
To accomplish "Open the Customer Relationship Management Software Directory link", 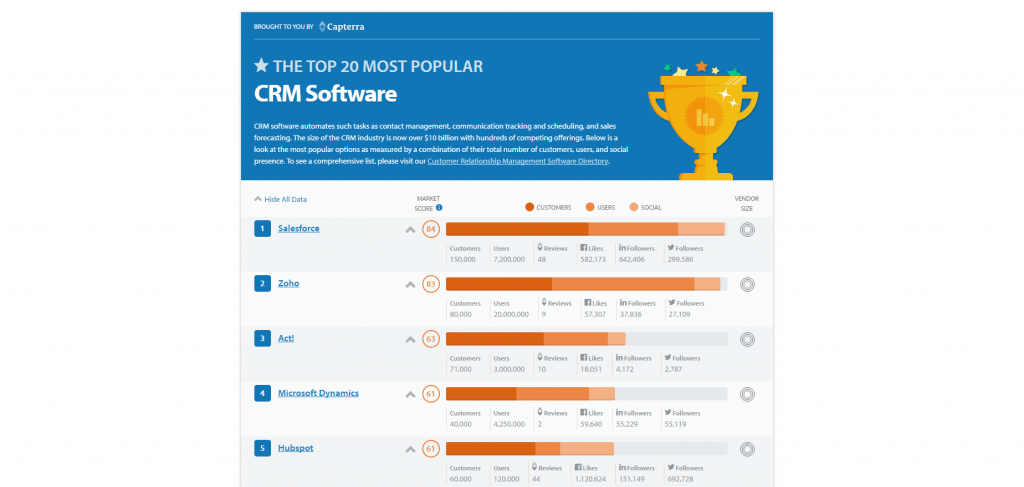I will [518, 161].
